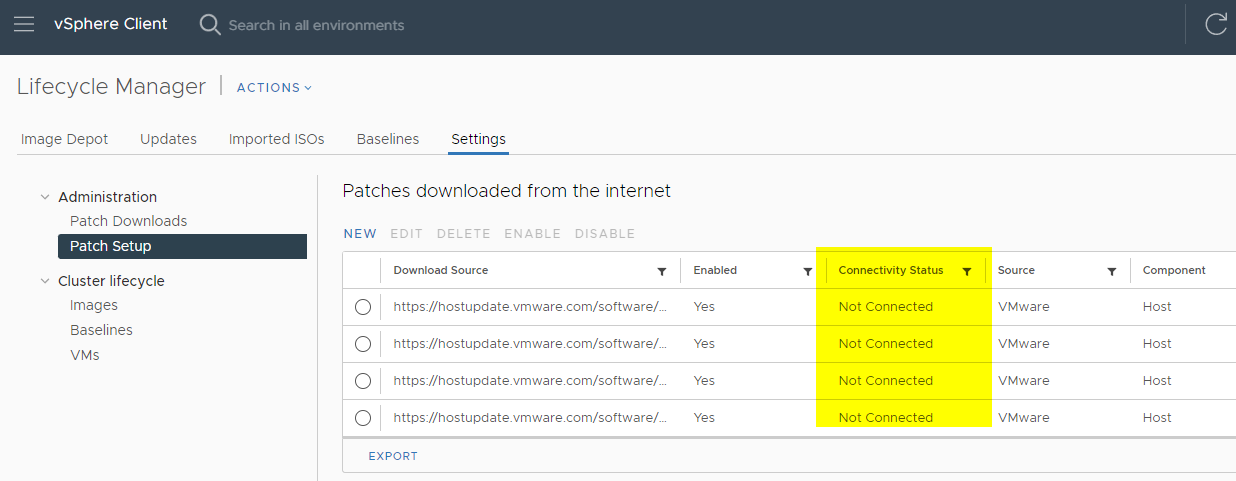The height and width of the screenshot is (481, 1236).
Task: Select radio button of third download source
Action: coord(363,381)
